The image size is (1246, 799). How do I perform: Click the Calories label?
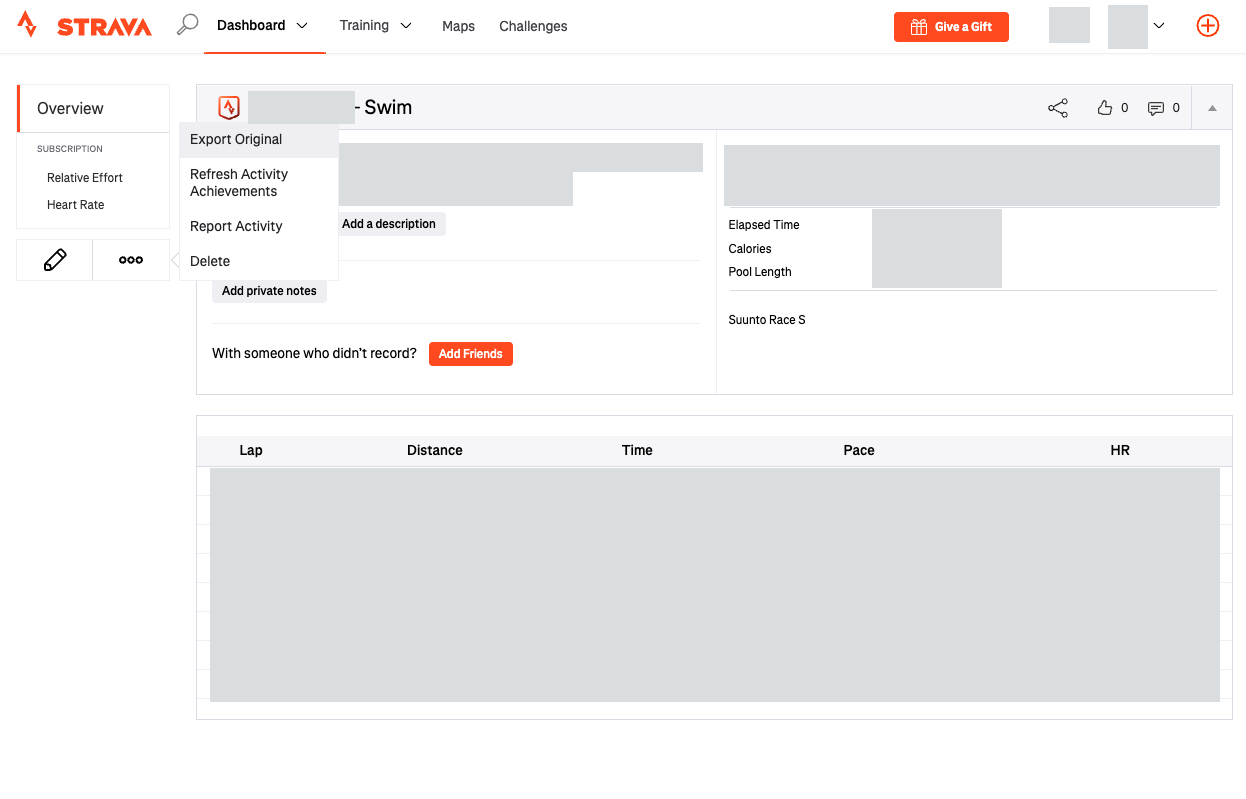750,249
